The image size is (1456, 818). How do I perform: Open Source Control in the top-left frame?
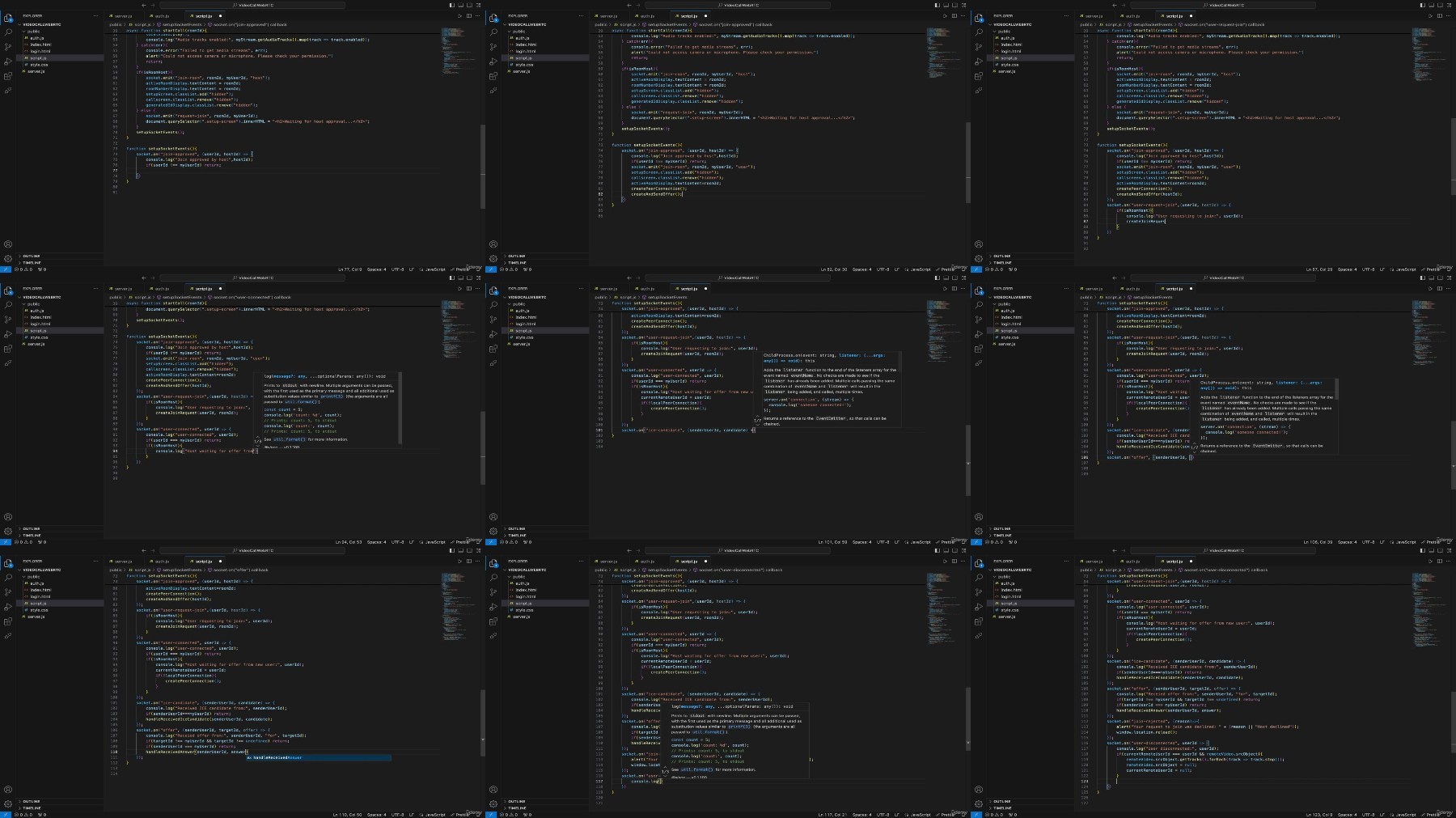pos(8,47)
